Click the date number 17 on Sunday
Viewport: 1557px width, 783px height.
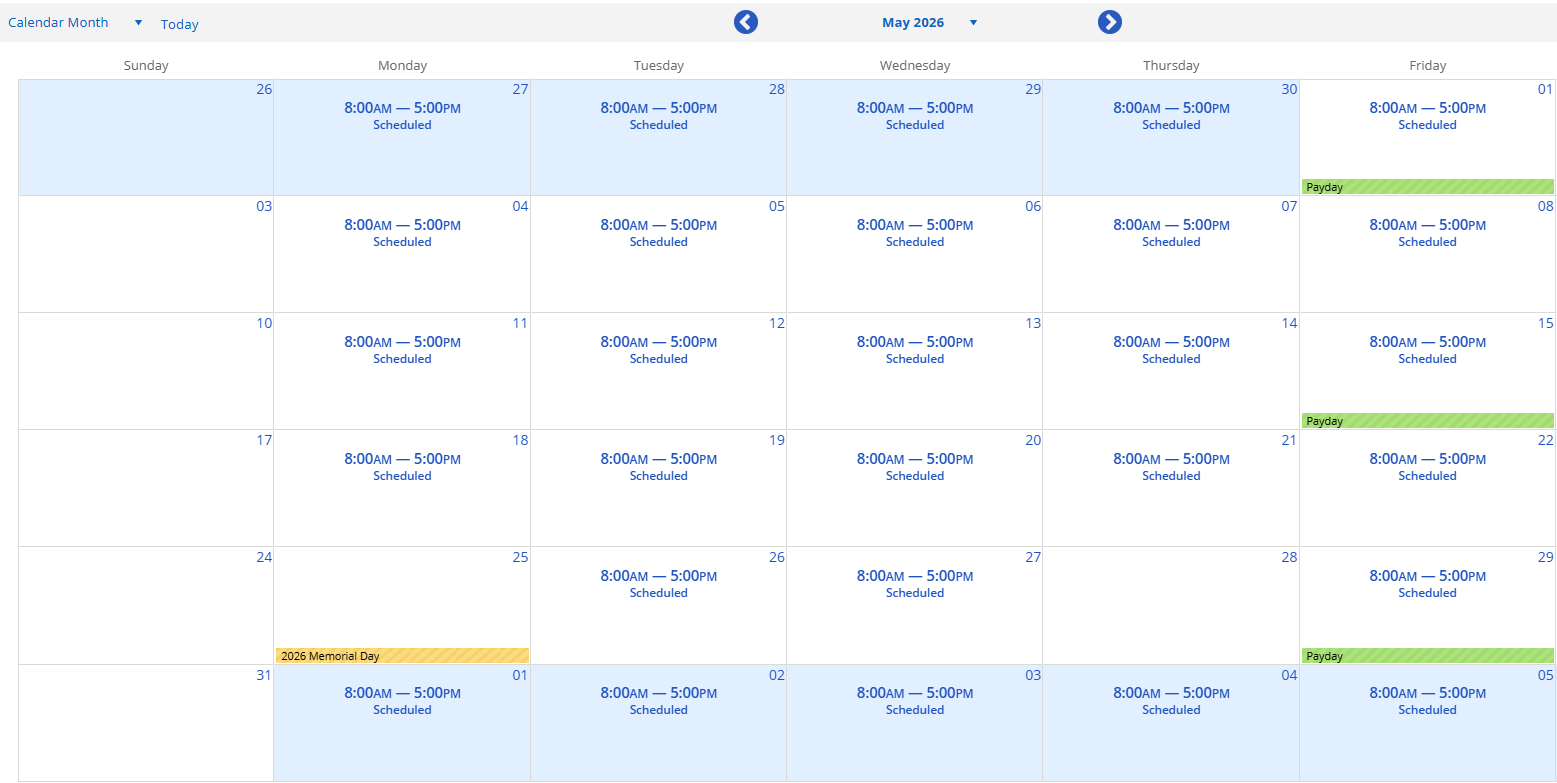pyautogui.click(x=264, y=440)
